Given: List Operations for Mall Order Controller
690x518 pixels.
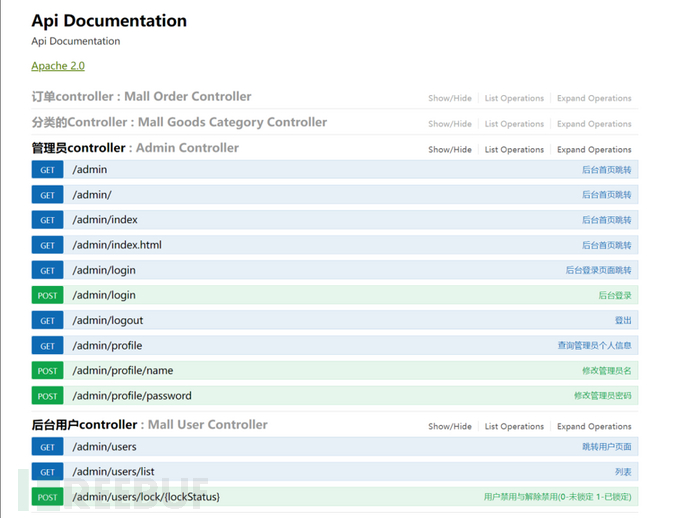Looking at the screenshot, I should pyautogui.click(x=514, y=99).
